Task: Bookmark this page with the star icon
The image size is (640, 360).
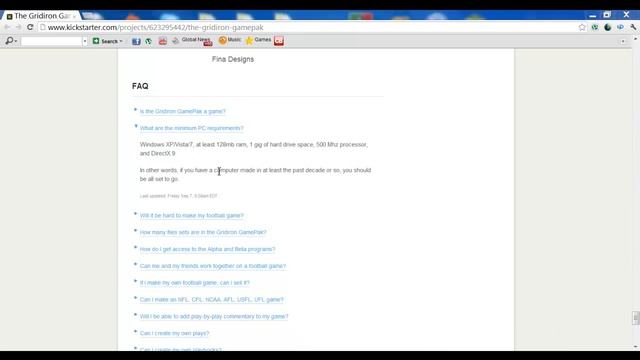Action: click(x=582, y=27)
